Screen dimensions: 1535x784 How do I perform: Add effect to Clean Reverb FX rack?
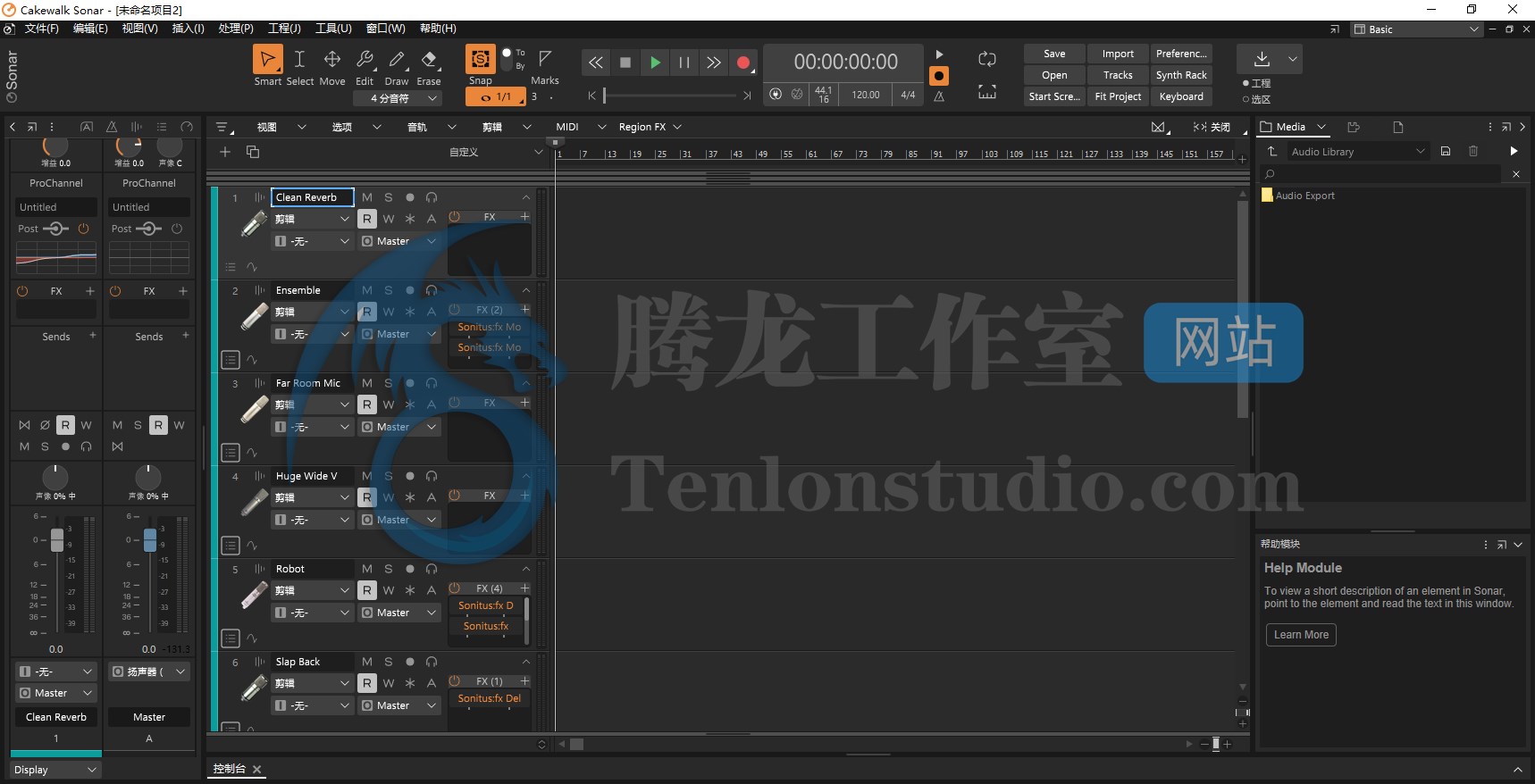coord(524,217)
